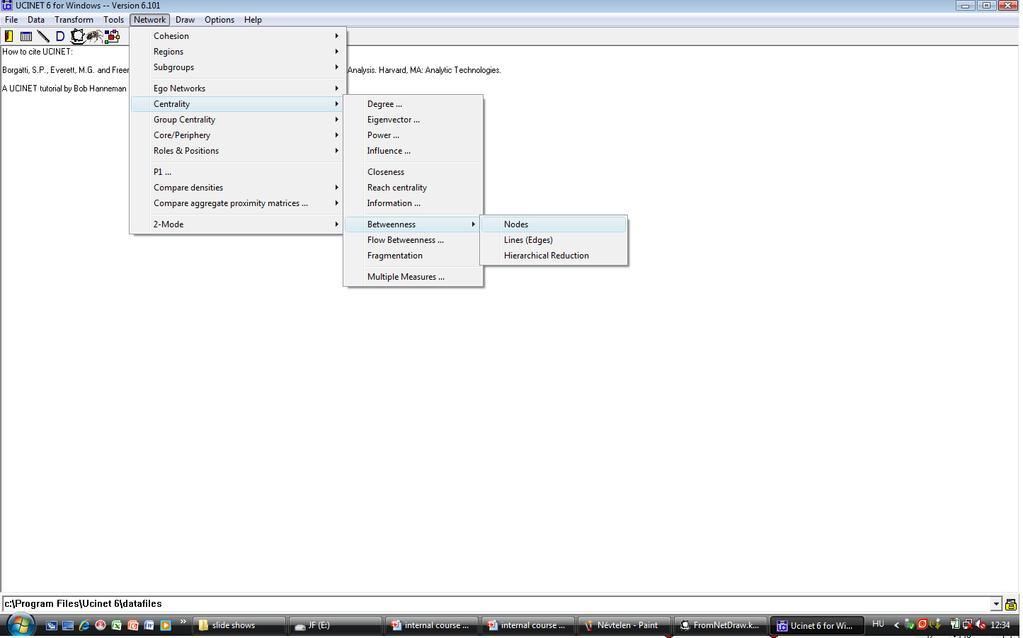Click the network connection tray icon
The width and height of the screenshot is (1023, 638).
tap(968, 624)
